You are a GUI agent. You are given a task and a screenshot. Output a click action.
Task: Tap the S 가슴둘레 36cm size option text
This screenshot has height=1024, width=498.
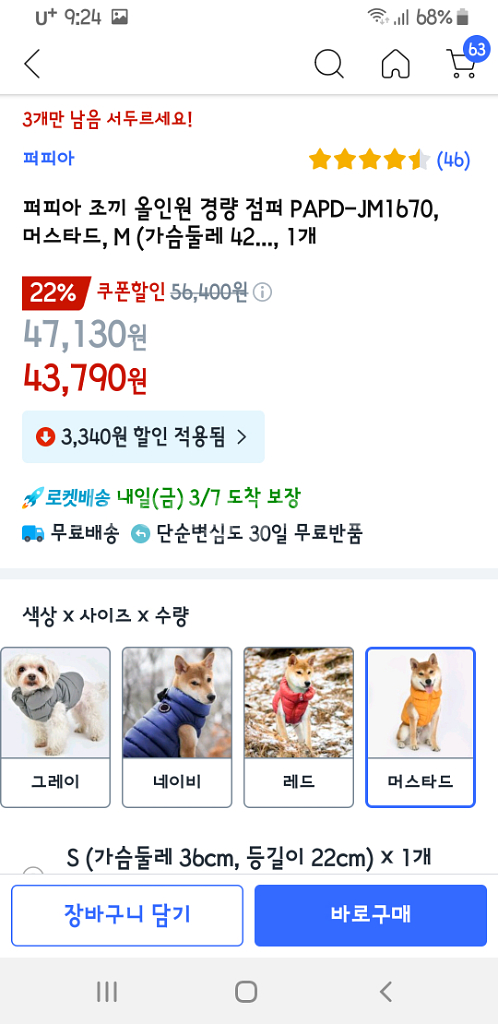249,857
